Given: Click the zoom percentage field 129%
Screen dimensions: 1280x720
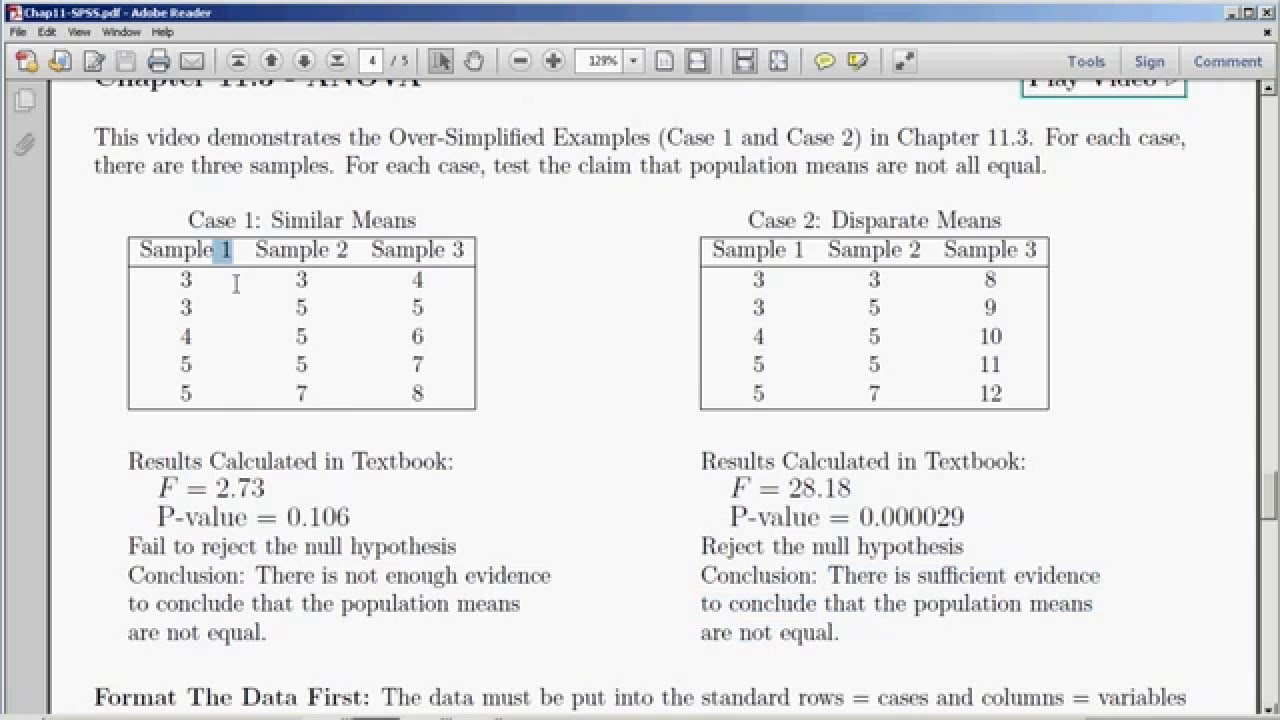Looking at the screenshot, I should (601, 61).
